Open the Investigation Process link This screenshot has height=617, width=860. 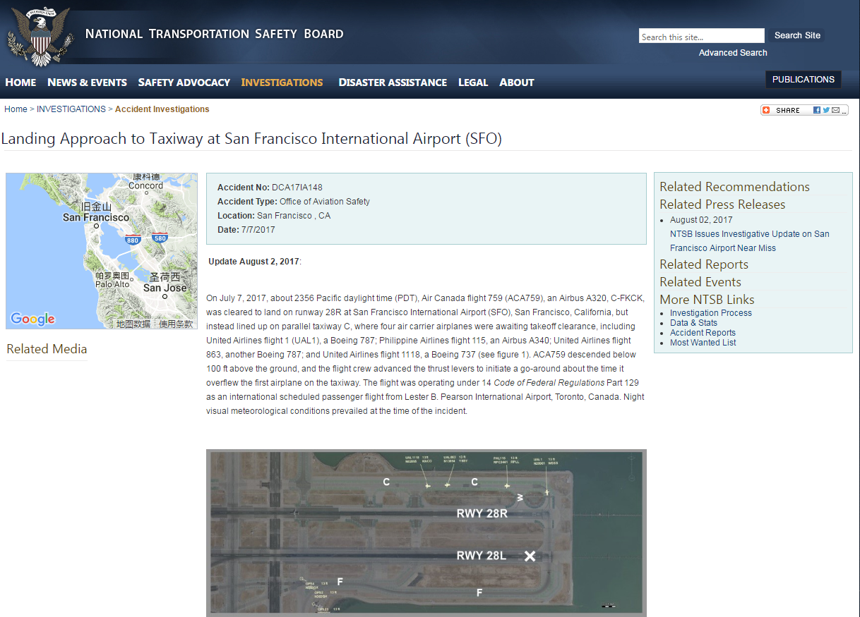[x=711, y=313]
